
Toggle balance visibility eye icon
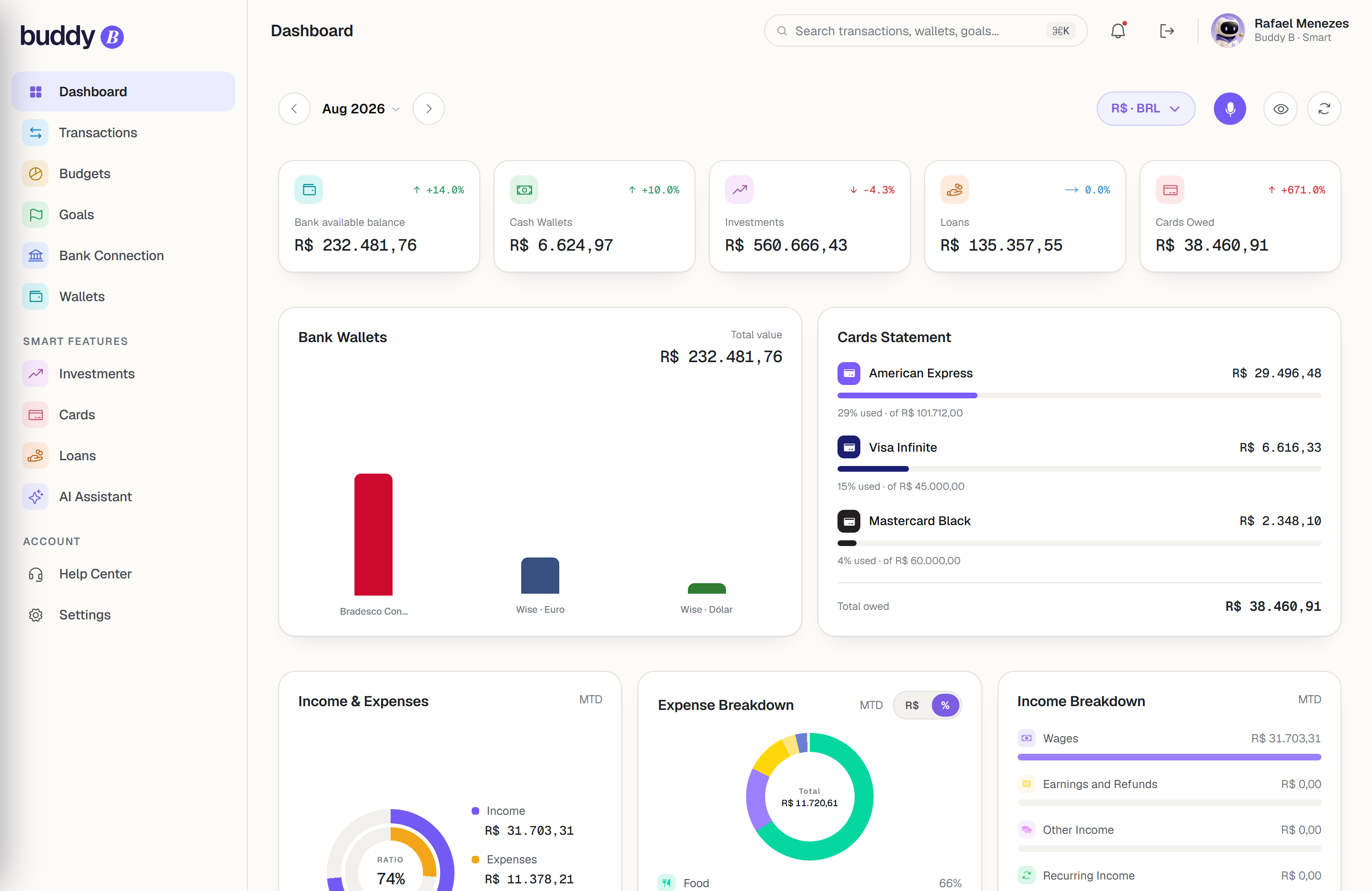(1281, 109)
